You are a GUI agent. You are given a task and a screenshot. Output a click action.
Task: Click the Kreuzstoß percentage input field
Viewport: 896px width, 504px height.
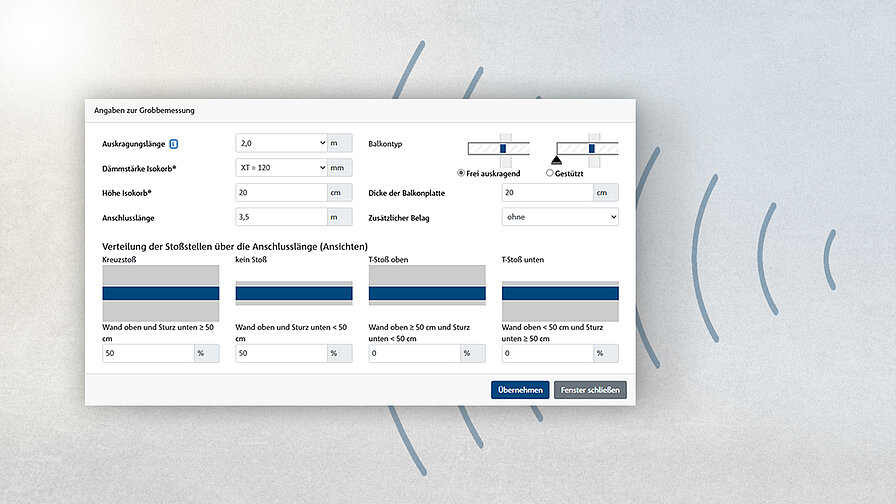click(148, 353)
